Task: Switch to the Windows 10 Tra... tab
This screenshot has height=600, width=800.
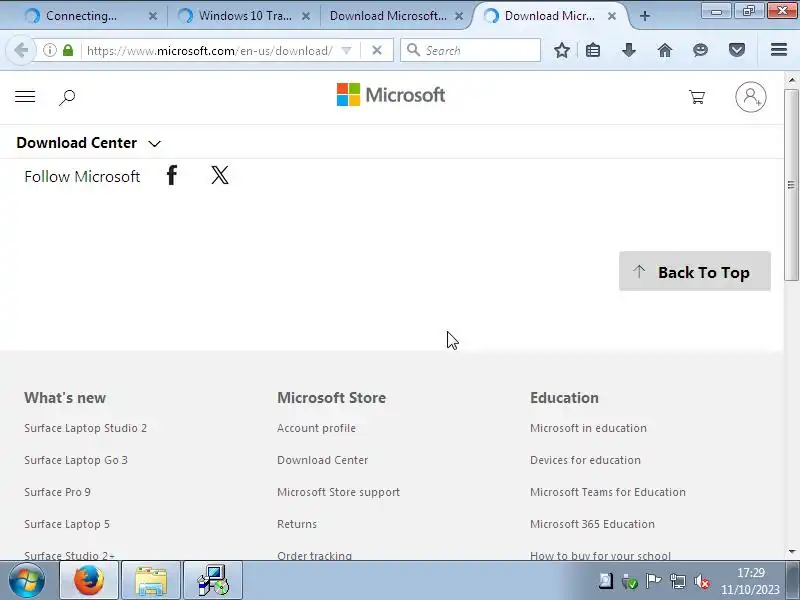Action: pos(245,16)
